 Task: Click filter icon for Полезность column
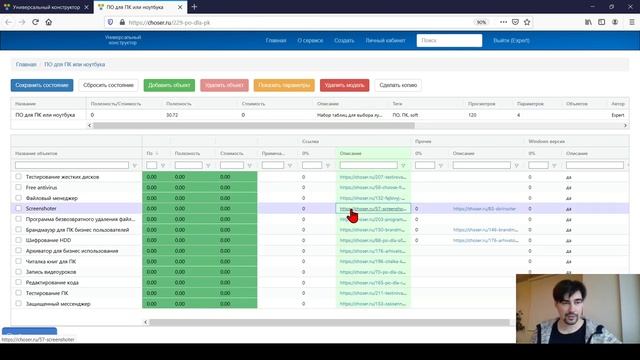pyautogui.click(x=208, y=166)
